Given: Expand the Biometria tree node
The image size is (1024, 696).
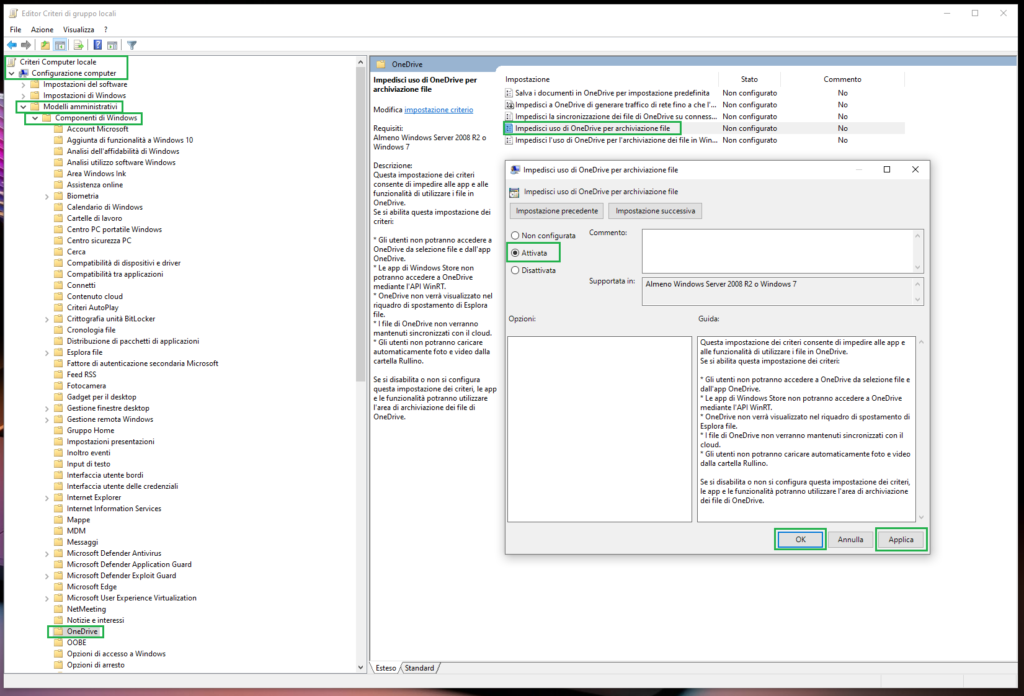Looking at the screenshot, I should coord(47,197).
